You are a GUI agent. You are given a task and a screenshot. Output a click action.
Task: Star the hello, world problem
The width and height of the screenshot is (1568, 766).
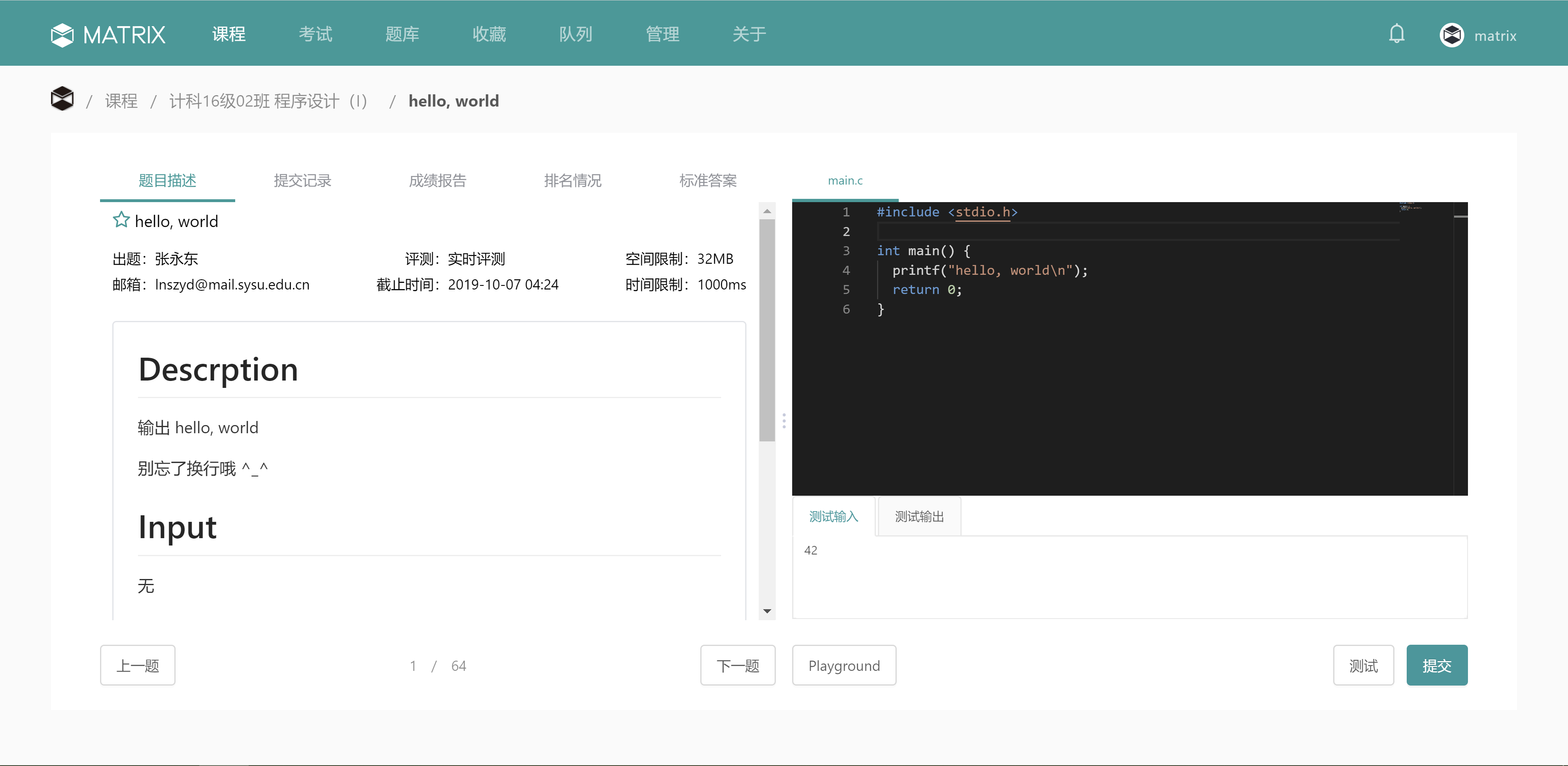click(x=121, y=220)
